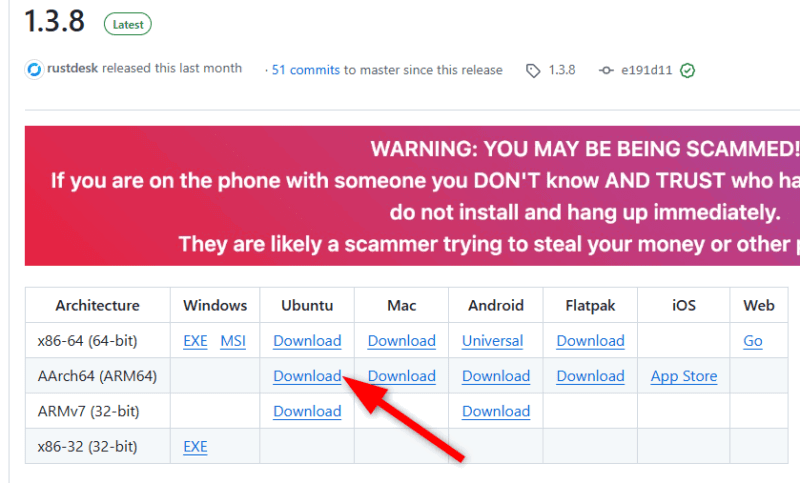This screenshot has height=483, width=800.
Task: Download Flatpak AArch64 package
Action: click(x=590, y=376)
